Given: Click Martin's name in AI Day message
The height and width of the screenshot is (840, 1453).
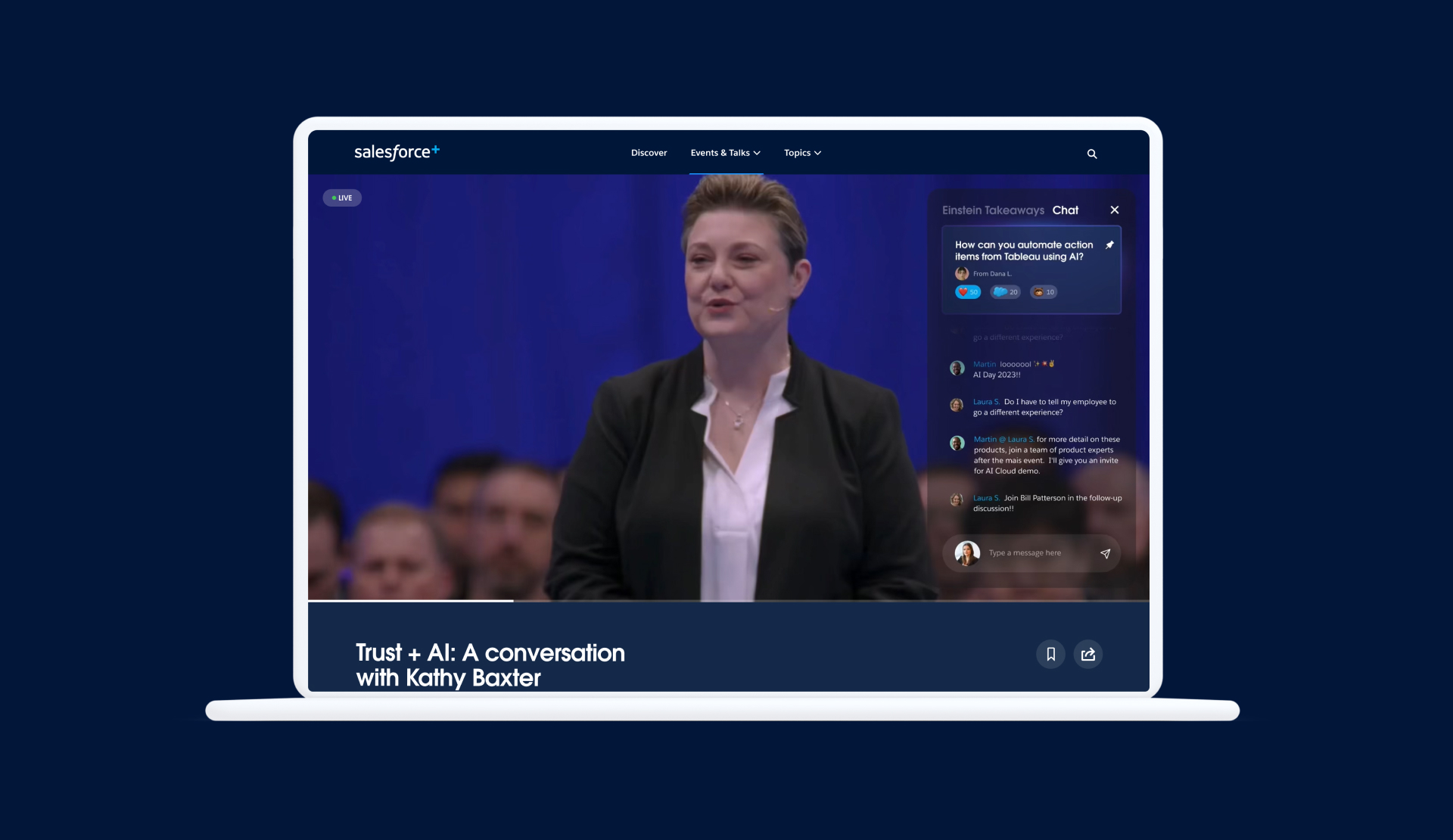Looking at the screenshot, I should (x=984, y=365).
